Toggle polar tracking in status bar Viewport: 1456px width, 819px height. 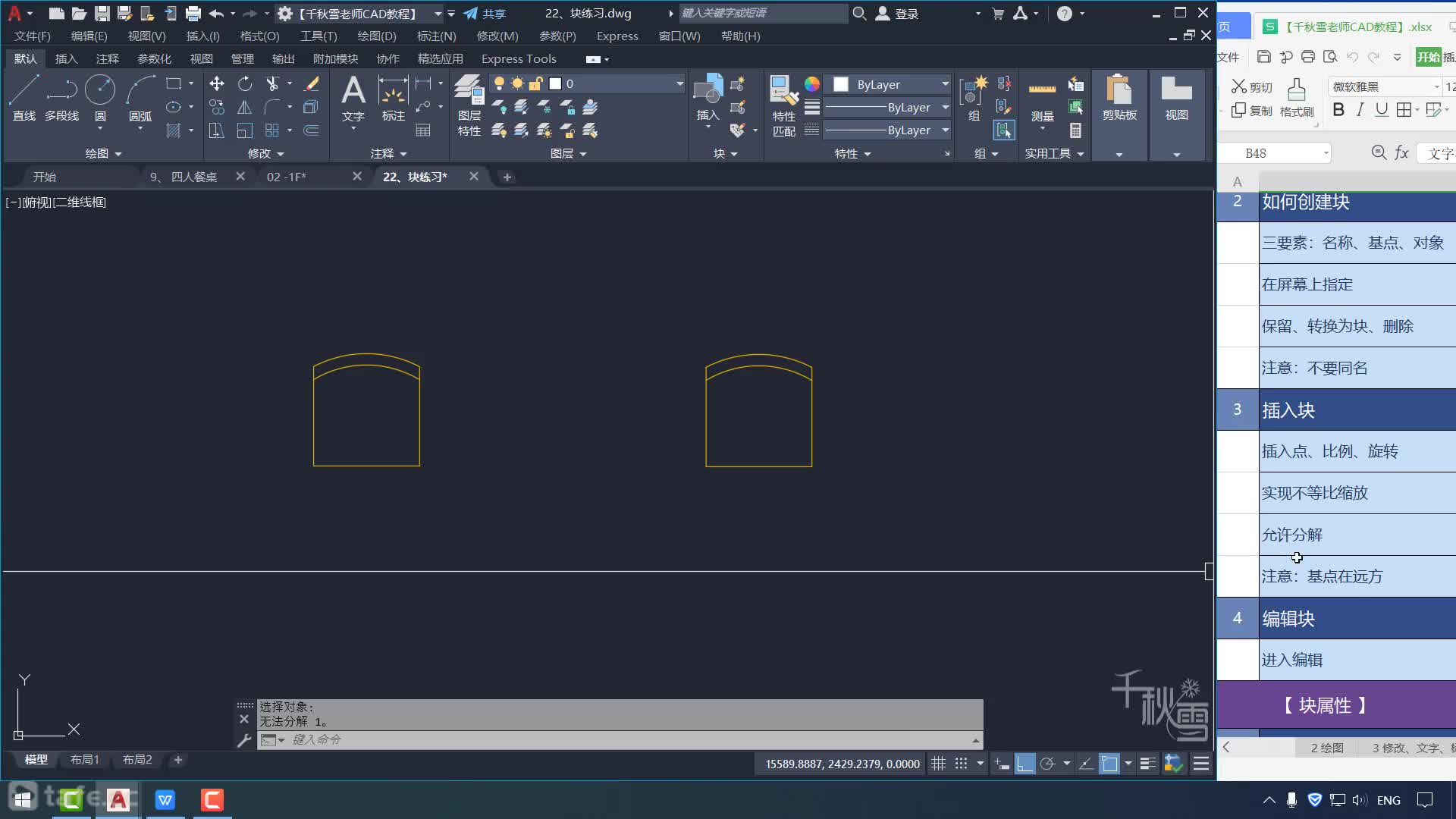1047,764
